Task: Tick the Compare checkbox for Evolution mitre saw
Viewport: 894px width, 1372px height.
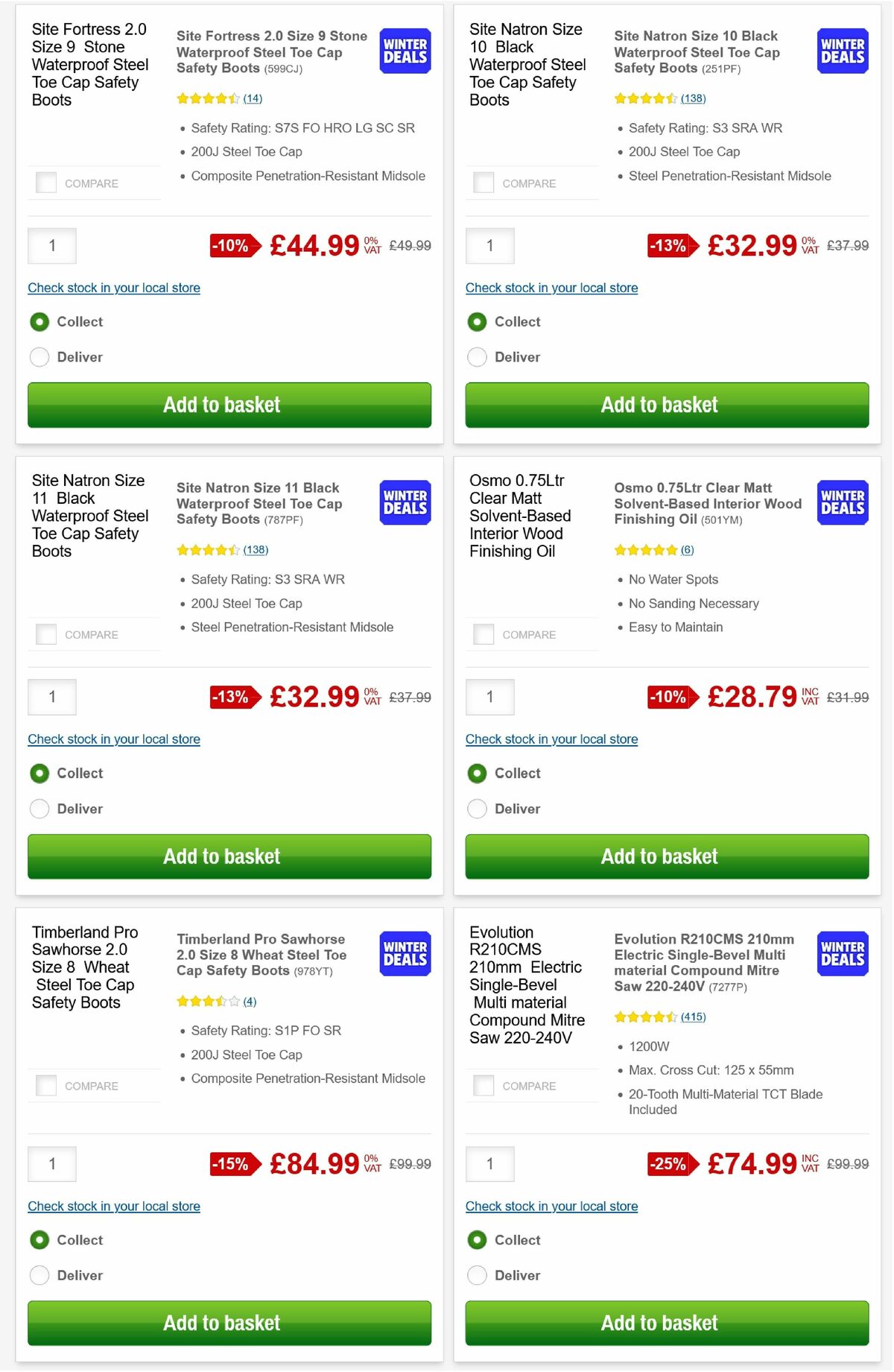Action: [483, 1086]
